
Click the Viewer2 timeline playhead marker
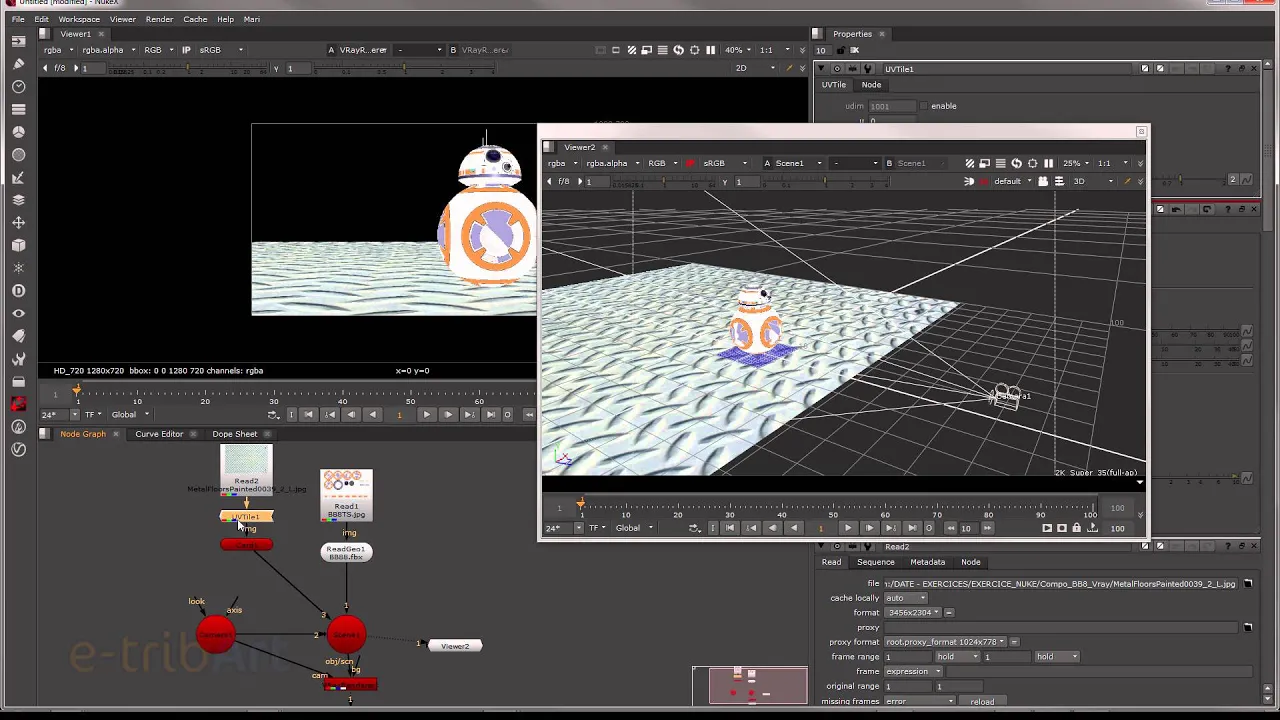coord(581,504)
